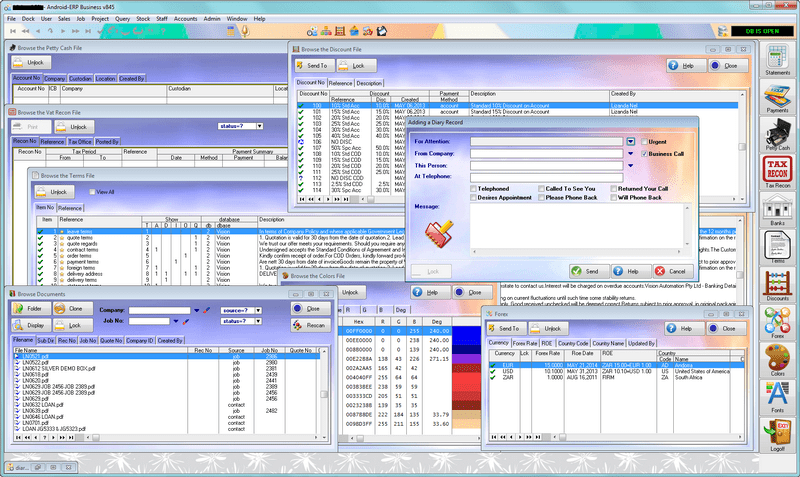The image size is (800, 477).
Task: Open Petty Cash from the sidebar
Action: 777,133
